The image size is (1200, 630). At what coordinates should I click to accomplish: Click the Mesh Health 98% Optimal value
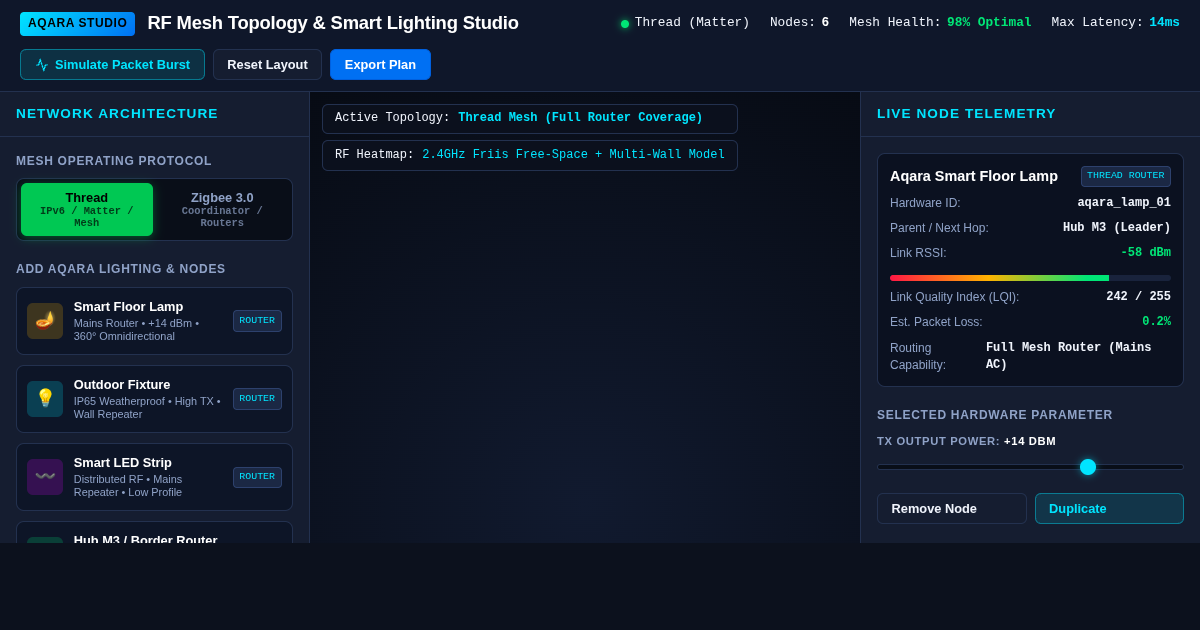click(x=989, y=23)
